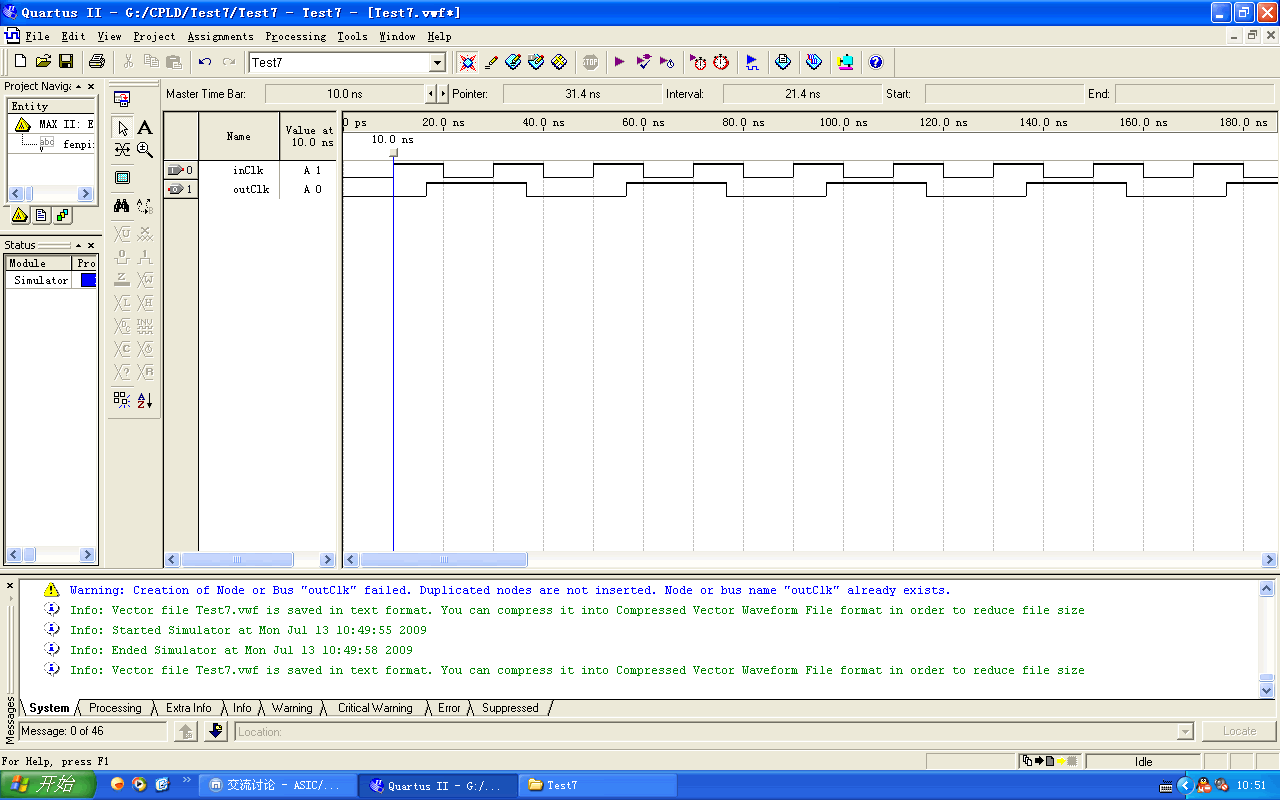The height and width of the screenshot is (800, 1280).
Task: Open the Help question mark icon
Action: pos(876,62)
